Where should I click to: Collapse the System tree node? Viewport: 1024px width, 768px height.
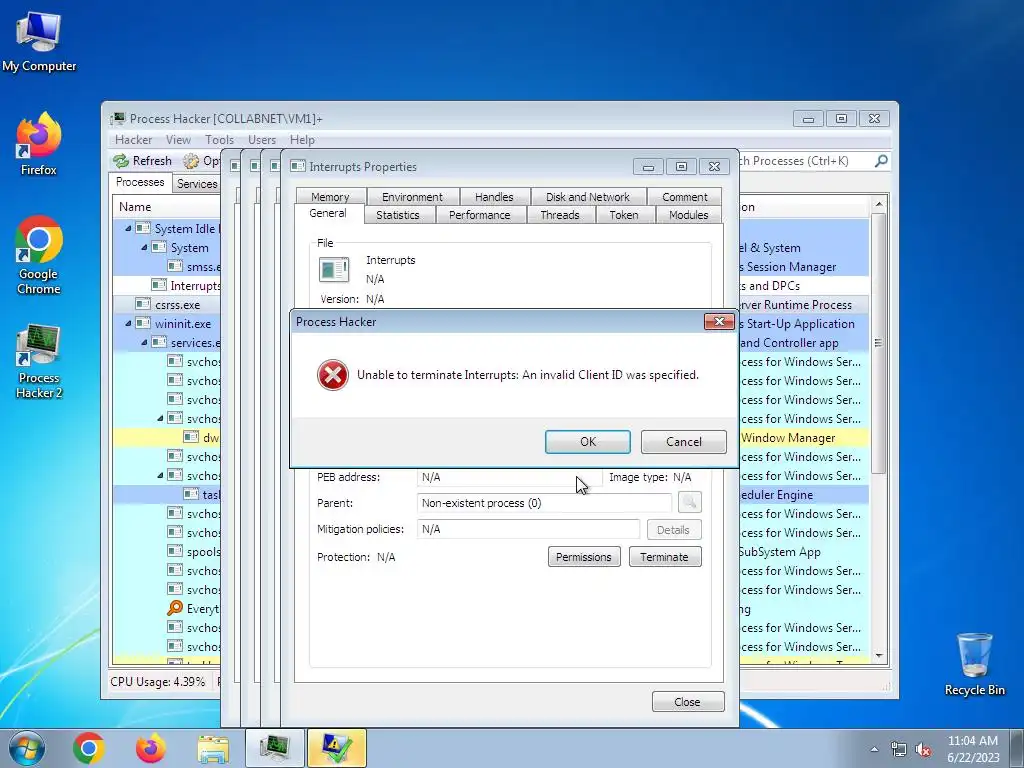coord(144,248)
